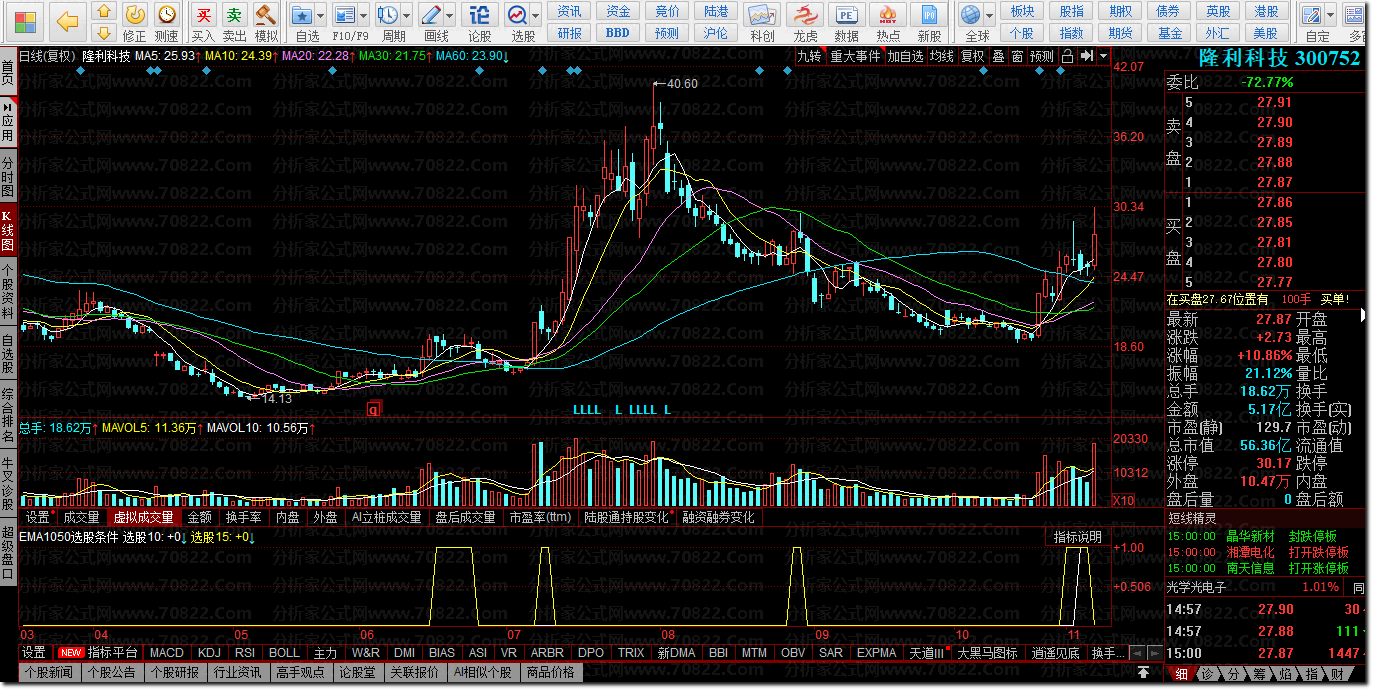Select the 换手率 tab
Screen dimensions: 1374x690
pos(244,517)
